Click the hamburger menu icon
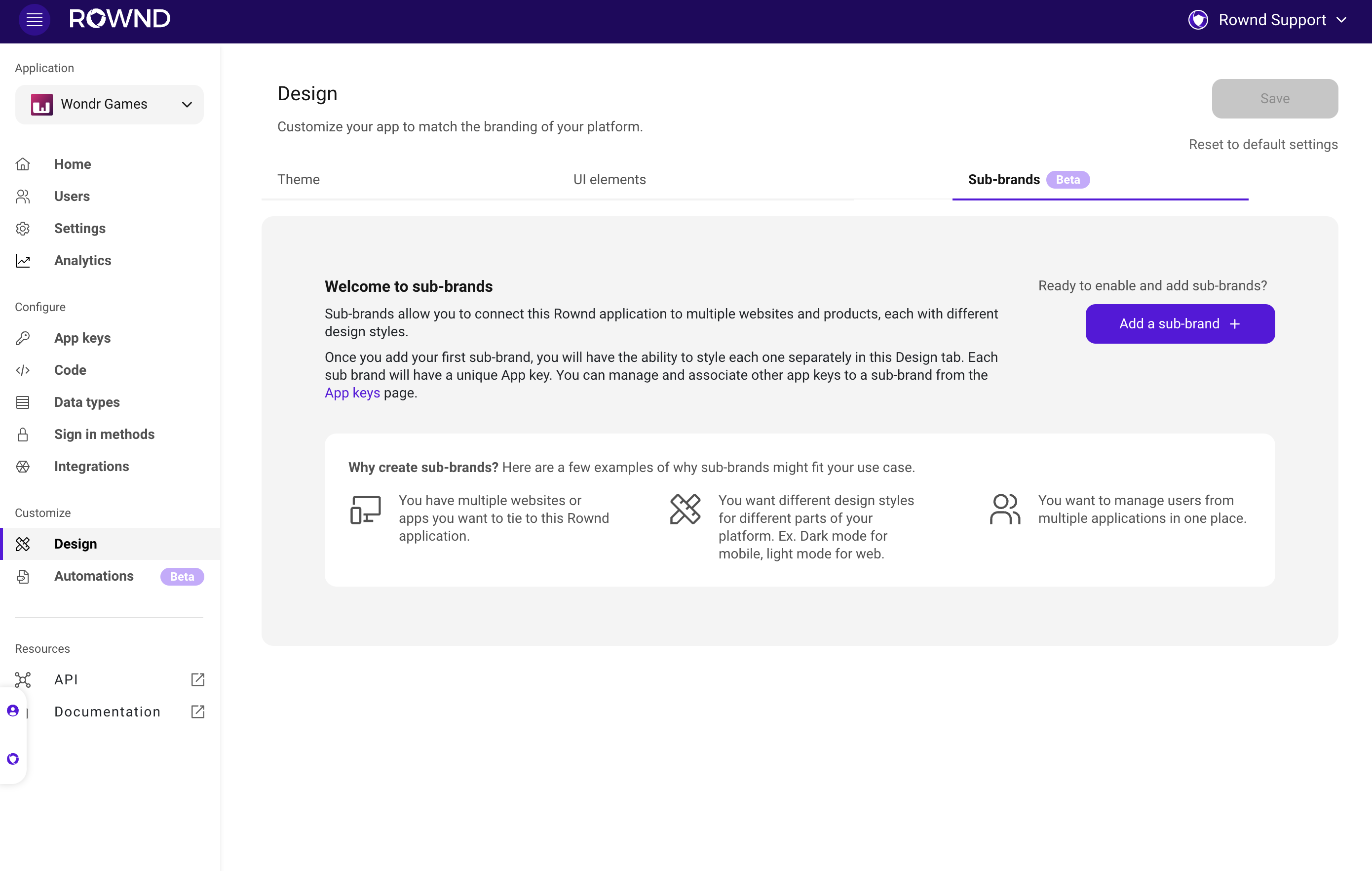Viewport: 1372px width, 871px height. tap(34, 19)
